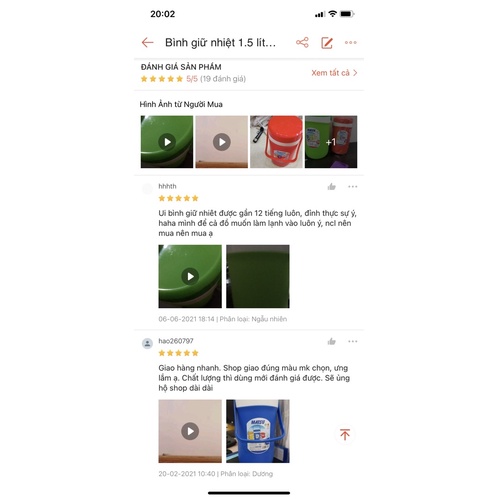Viewport: 499px width, 499px height.
Task: Open the blue thermos photo in review
Action: click(258, 431)
